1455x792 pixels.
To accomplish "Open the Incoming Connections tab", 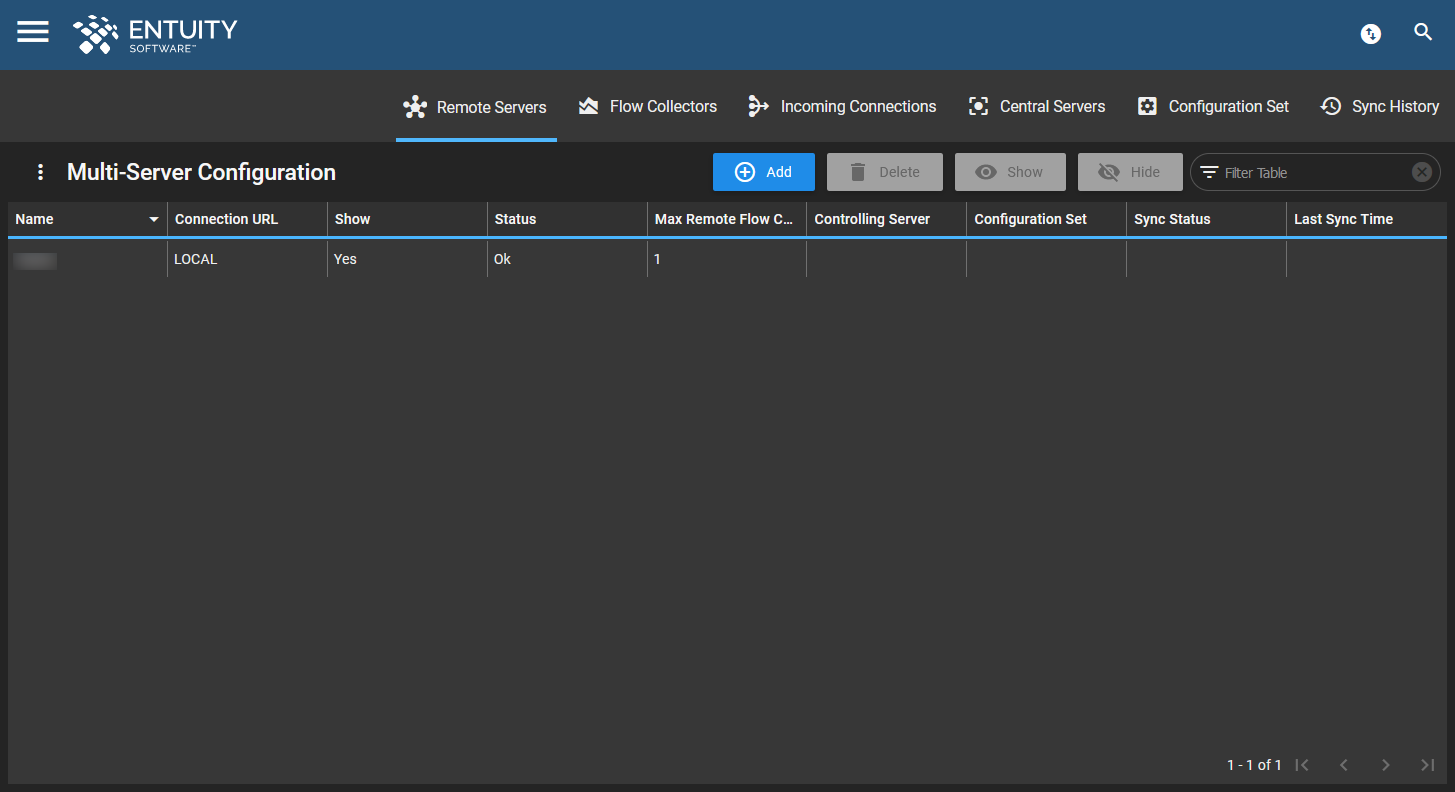I will tap(842, 107).
